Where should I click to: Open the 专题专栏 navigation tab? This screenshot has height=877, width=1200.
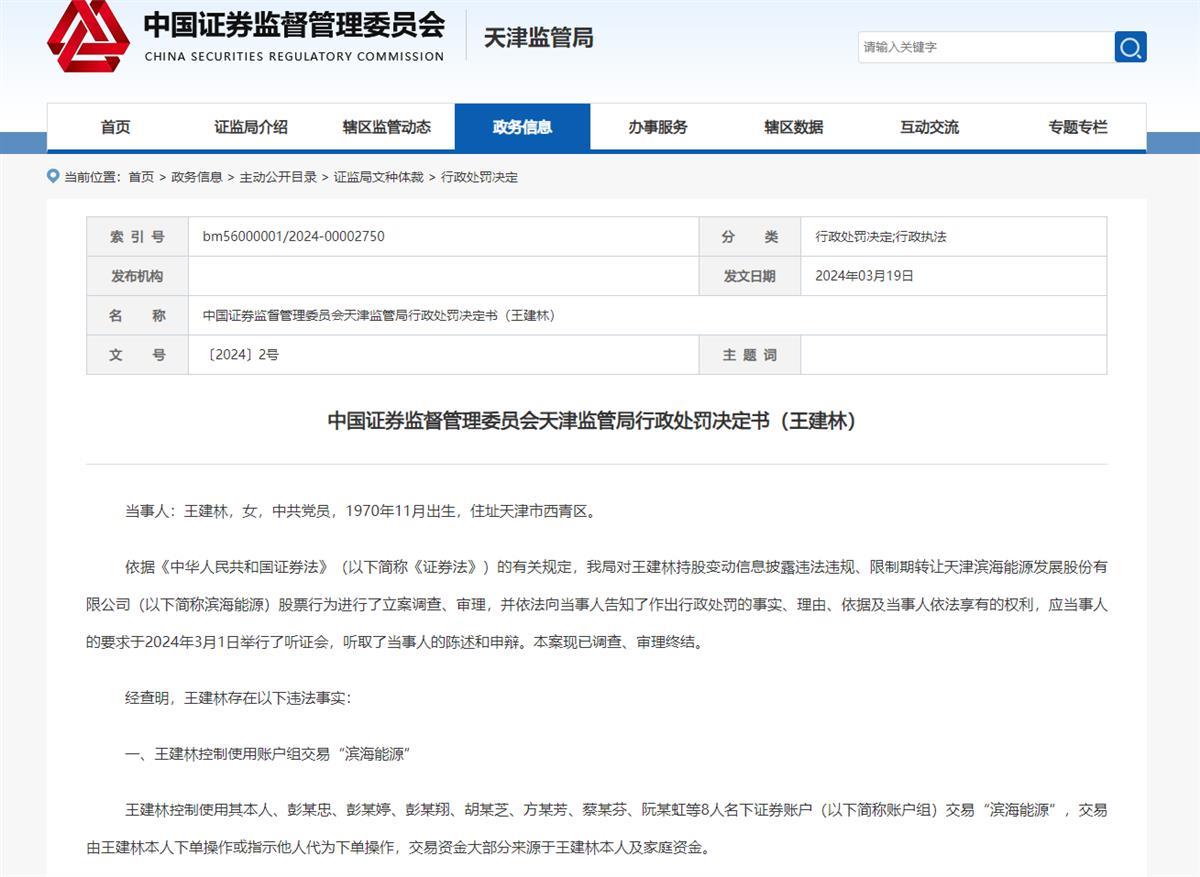(1078, 127)
